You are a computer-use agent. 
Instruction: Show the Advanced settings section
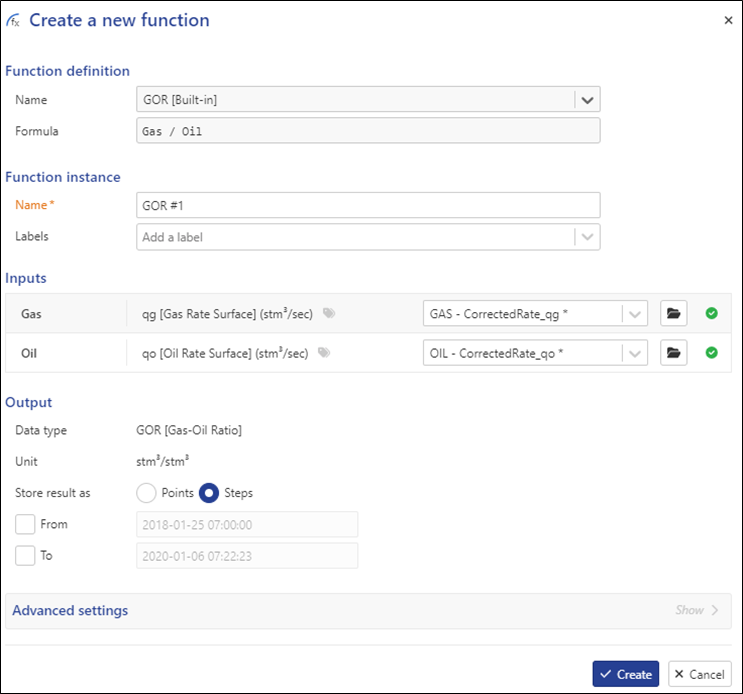(697, 610)
